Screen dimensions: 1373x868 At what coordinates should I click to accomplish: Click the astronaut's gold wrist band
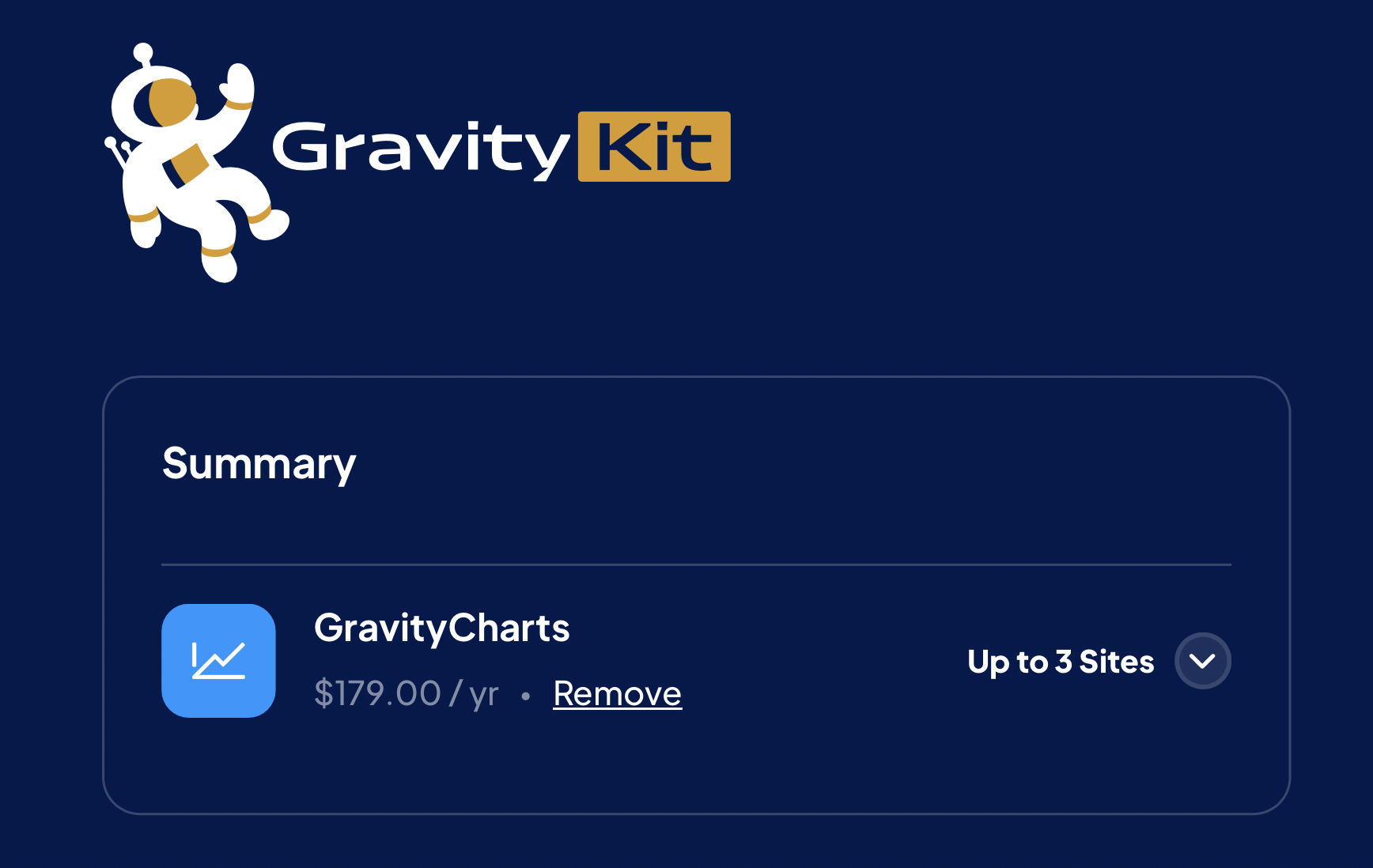pyautogui.click(x=237, y=104)
